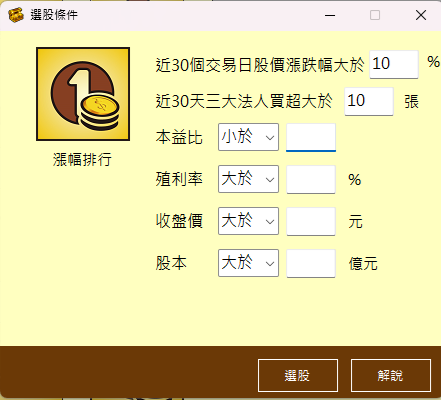Click the disabled maximize window icon
This screenshot has height=400, width=441.
(x=375, y=15)
